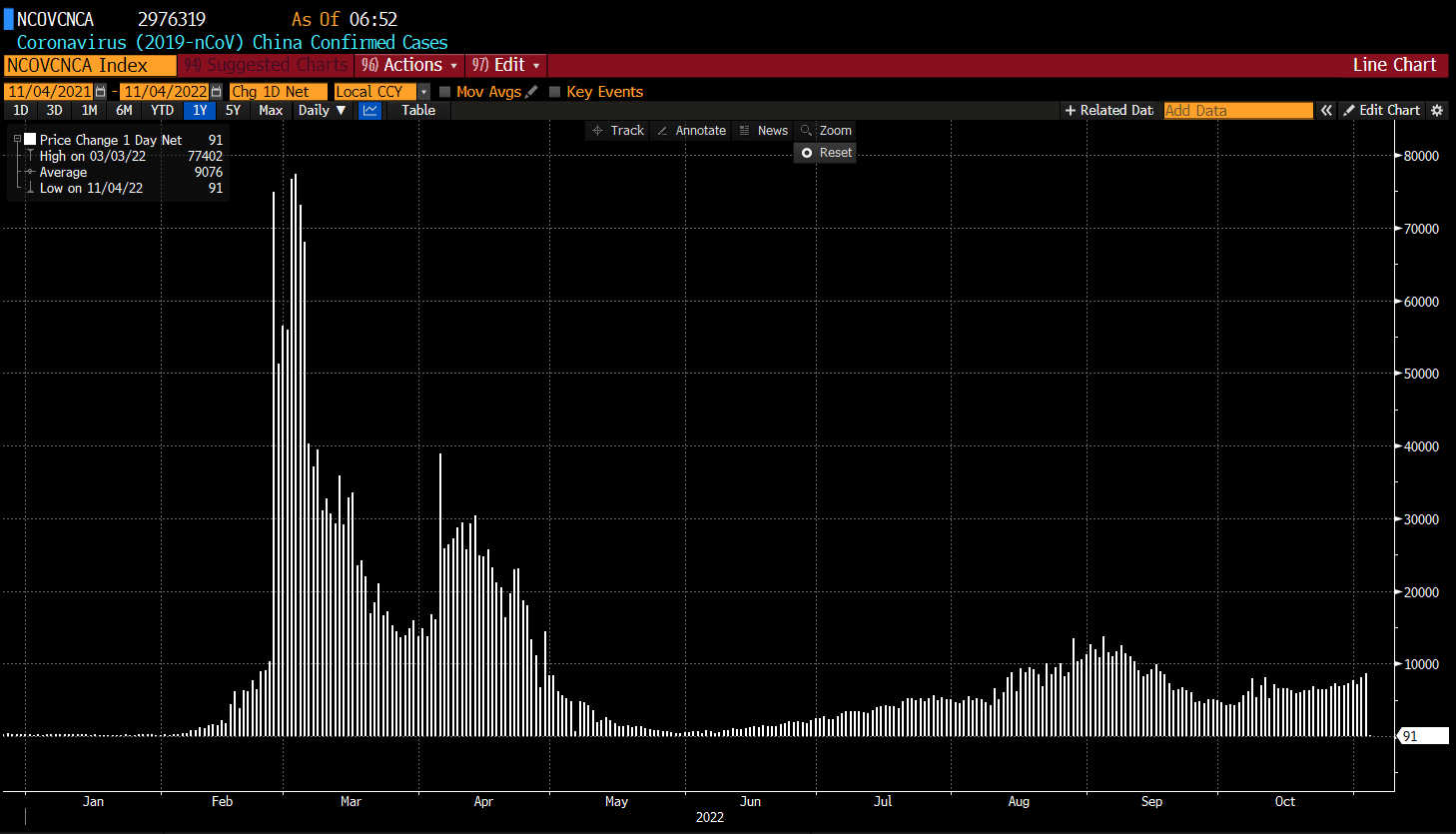Click the white Price Change series color swatch
The width and height of the screenshot is (1456, 834).
point(30,140)
